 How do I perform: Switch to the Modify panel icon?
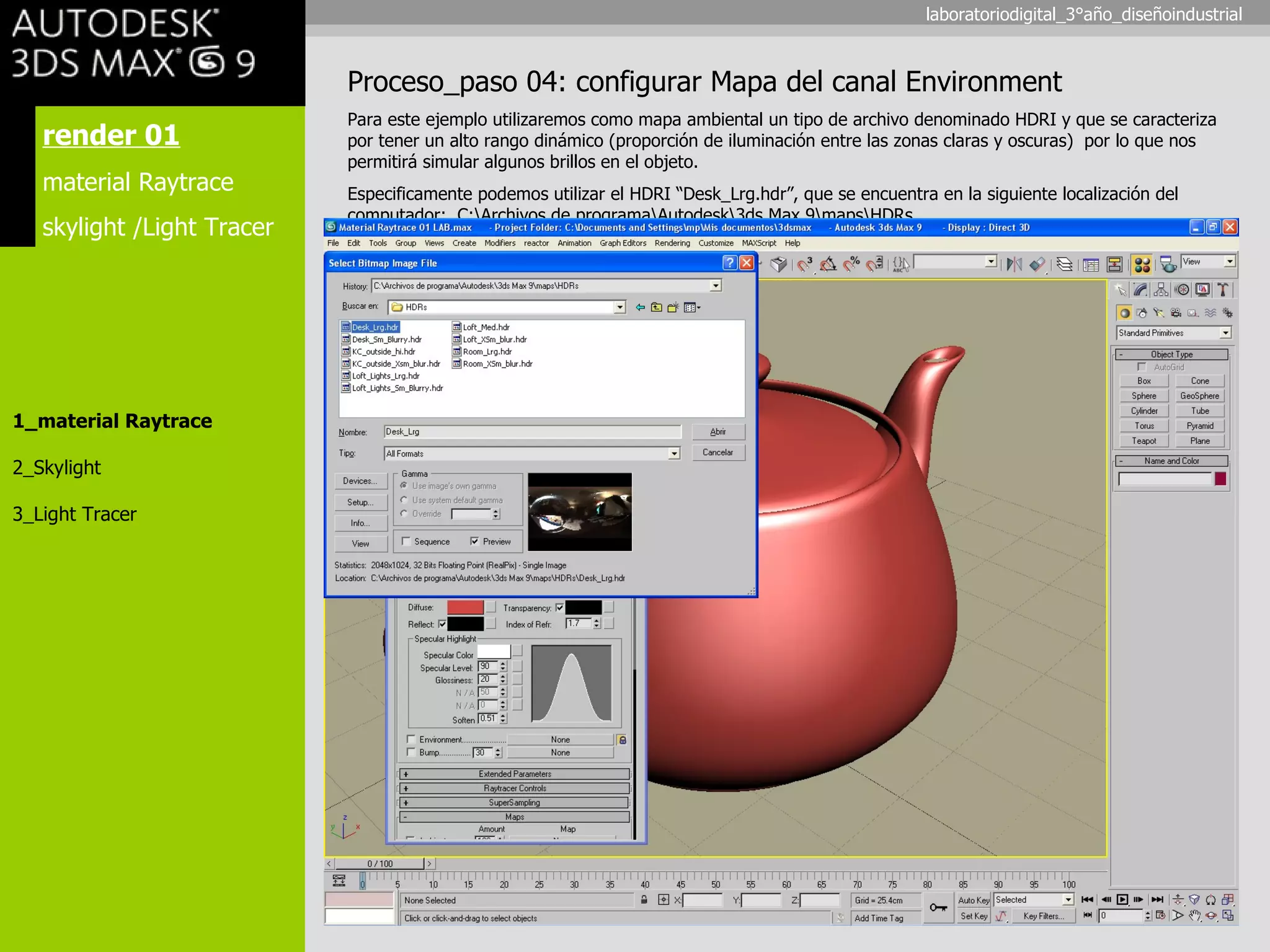[x=1140, y=290]
